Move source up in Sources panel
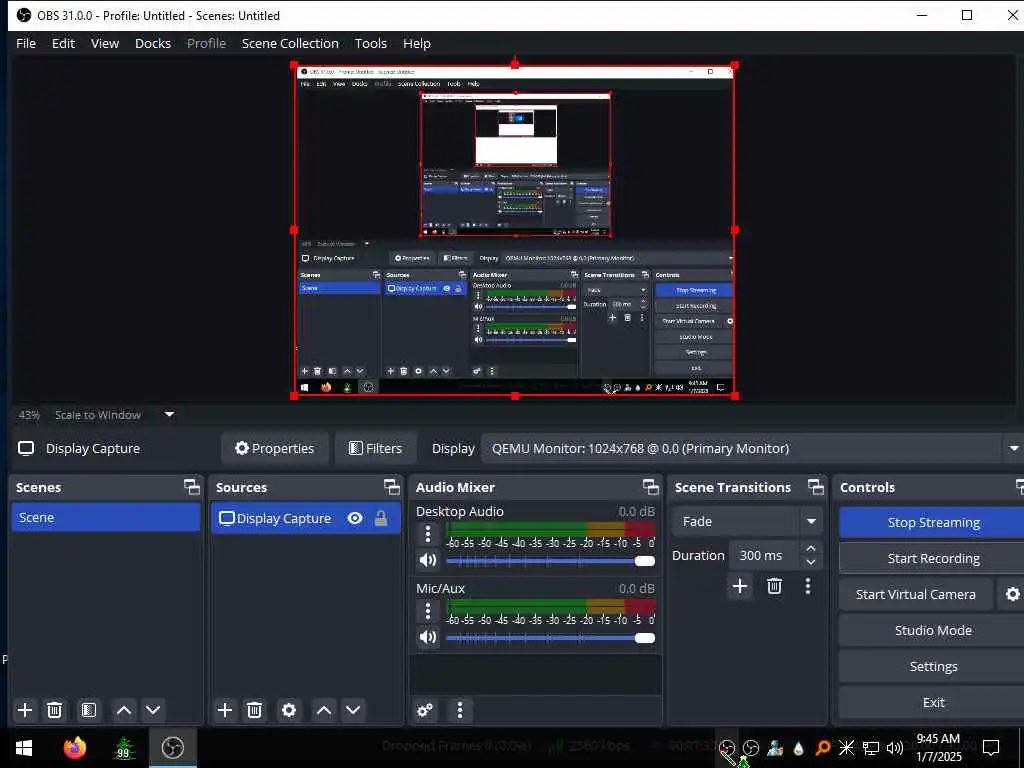Screen dimensions: 1024x768 [x=324, y=710]
